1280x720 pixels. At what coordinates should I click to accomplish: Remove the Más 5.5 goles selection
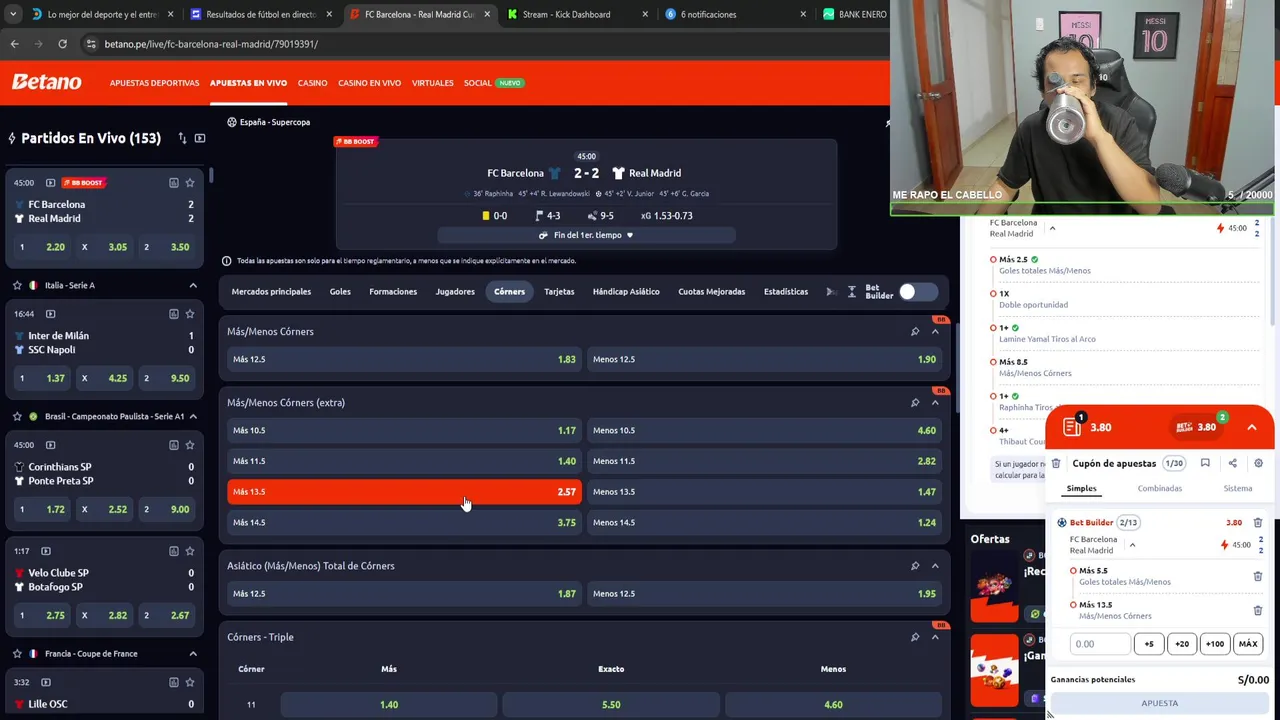1258,576
